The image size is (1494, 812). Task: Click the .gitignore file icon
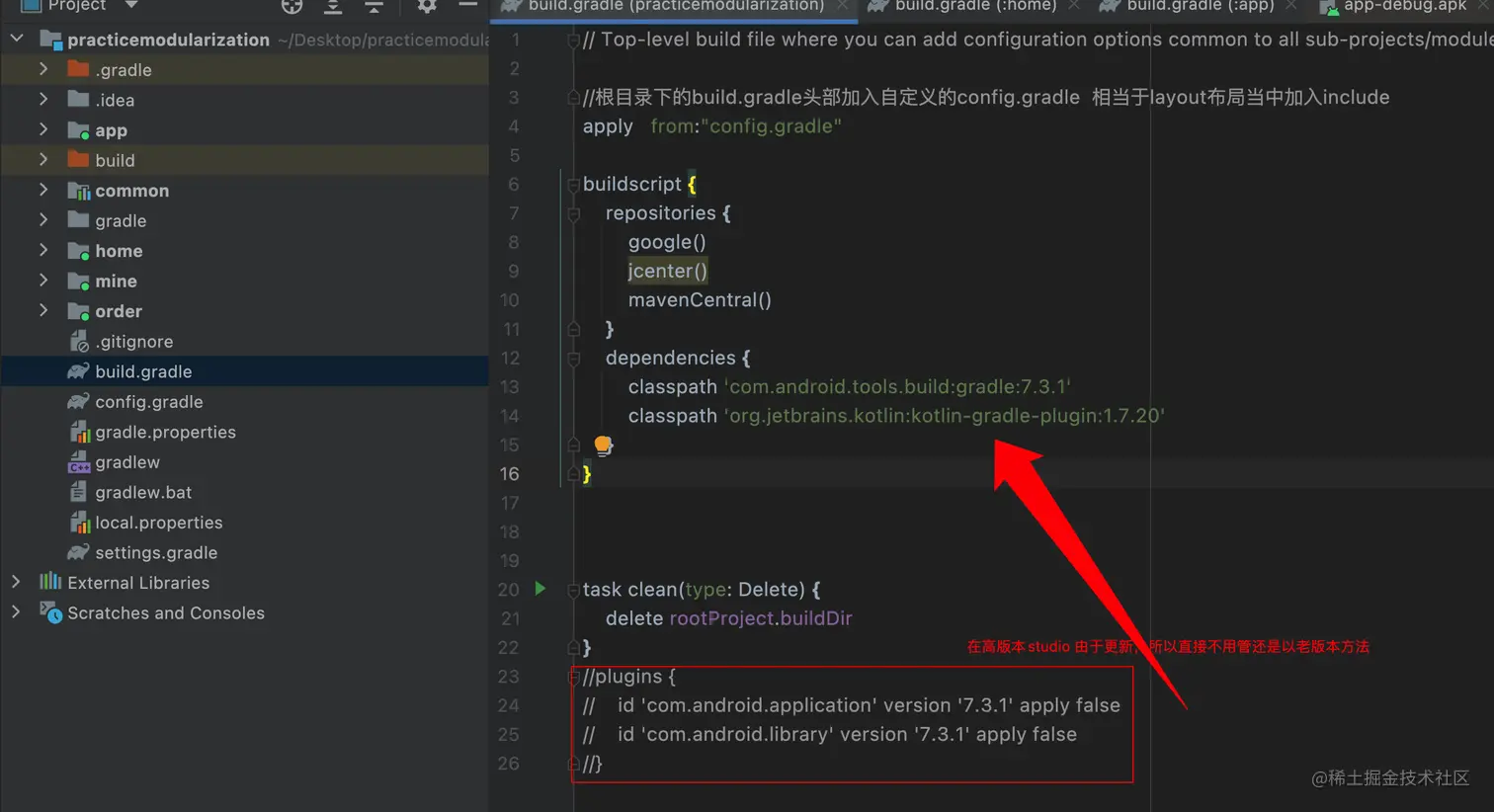pyautogui.click(x=79, y=342)
